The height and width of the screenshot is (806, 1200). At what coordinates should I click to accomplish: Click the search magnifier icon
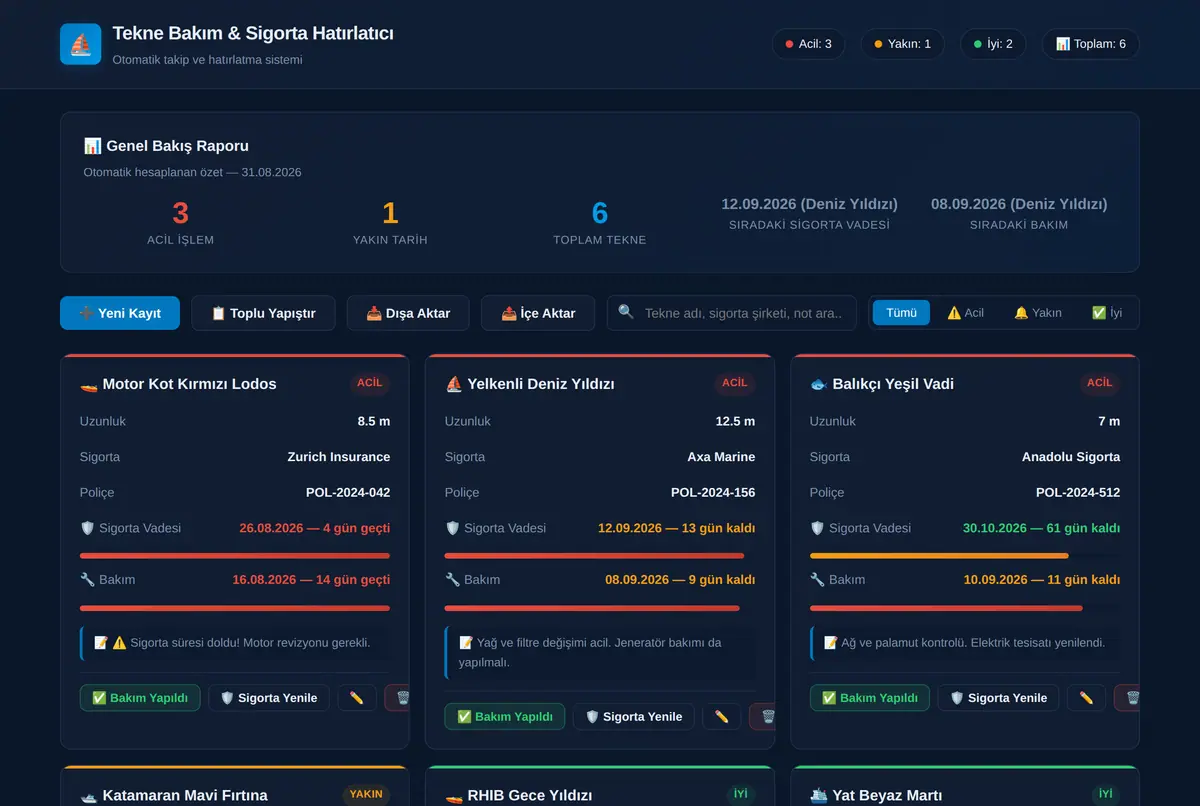626,312
